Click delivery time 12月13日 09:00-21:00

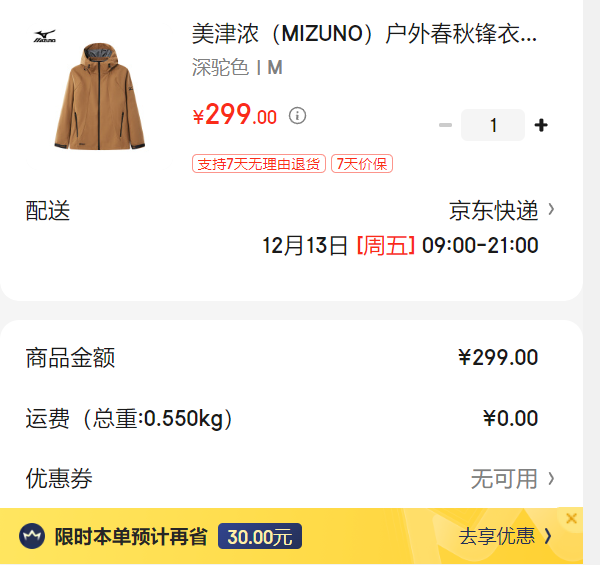point(400,245)
